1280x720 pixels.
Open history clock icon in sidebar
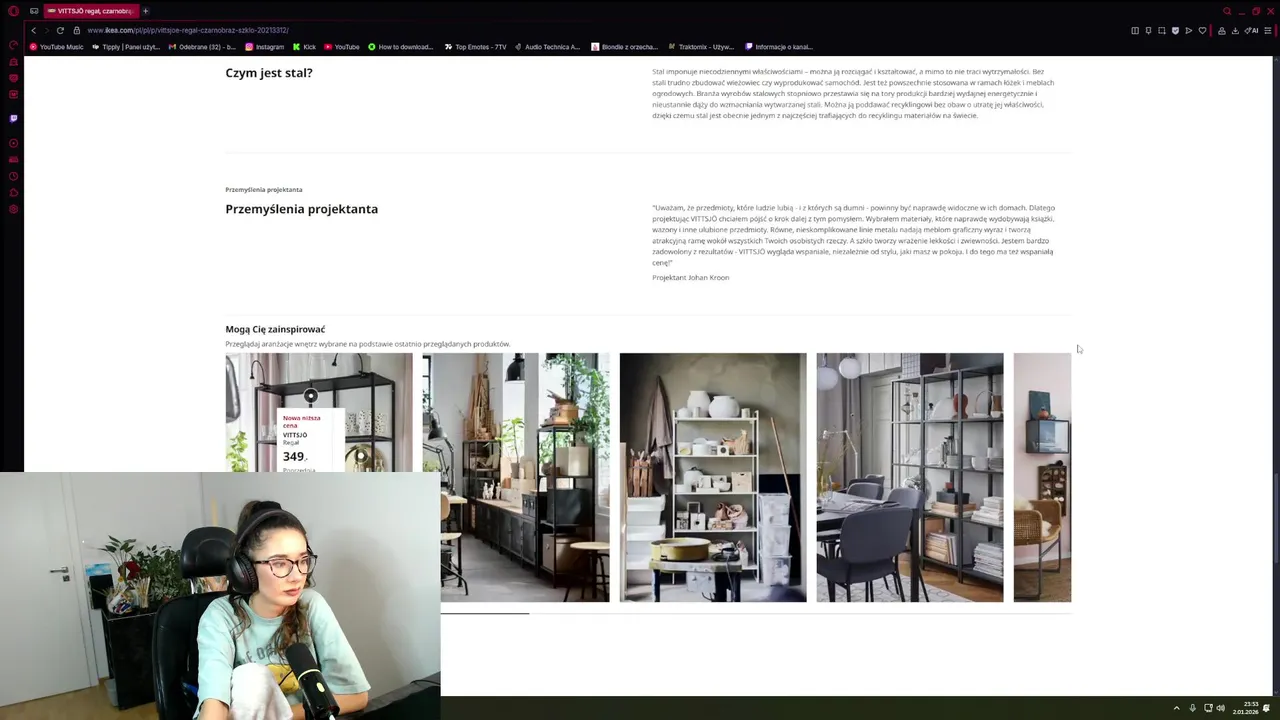click(13, 176)
